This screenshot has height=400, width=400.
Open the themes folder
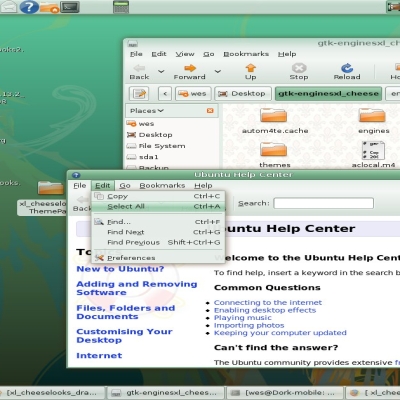(x=275, y=154)
